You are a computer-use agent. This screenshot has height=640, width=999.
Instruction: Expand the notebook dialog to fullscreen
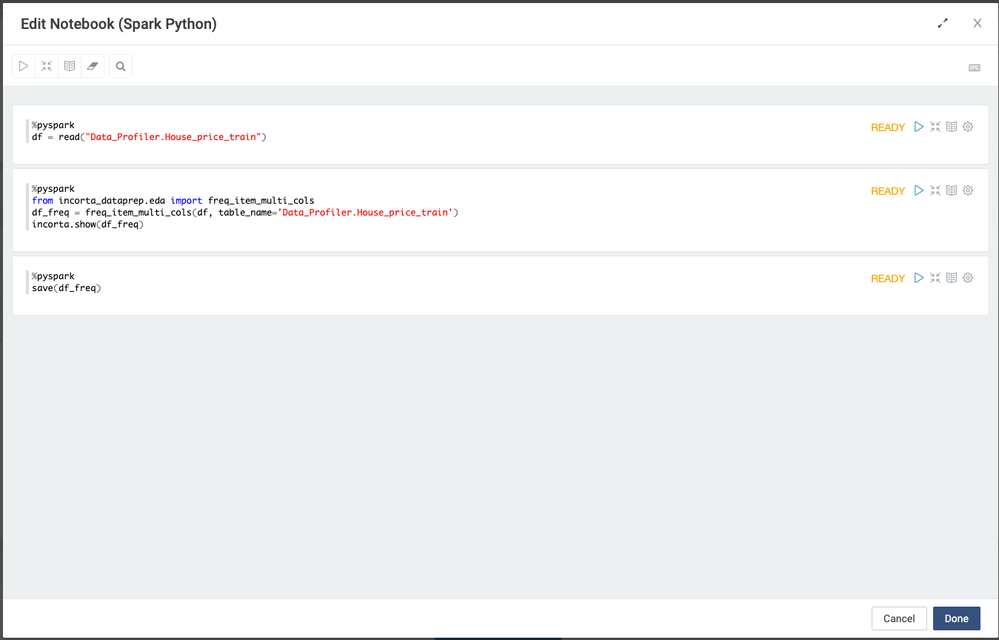tap(942, 23)
